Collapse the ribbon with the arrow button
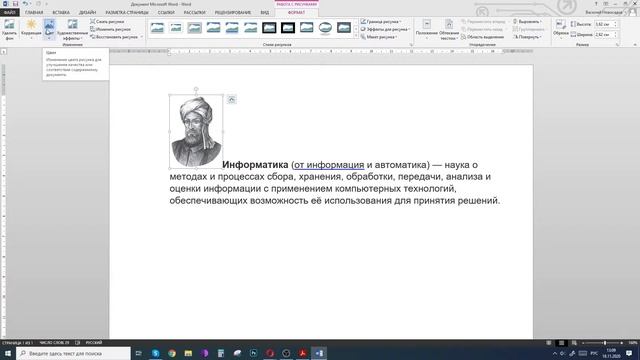 (635, 44)
